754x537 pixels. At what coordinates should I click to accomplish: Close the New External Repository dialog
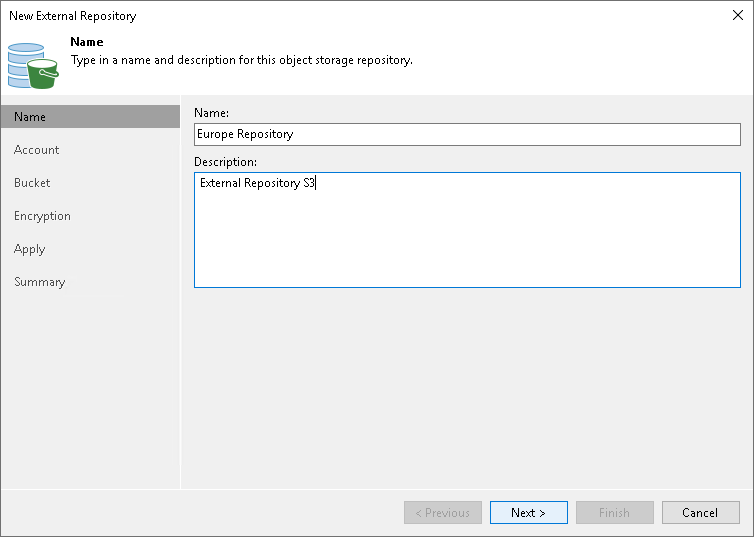pyautogui.click(x=737, y=16)
